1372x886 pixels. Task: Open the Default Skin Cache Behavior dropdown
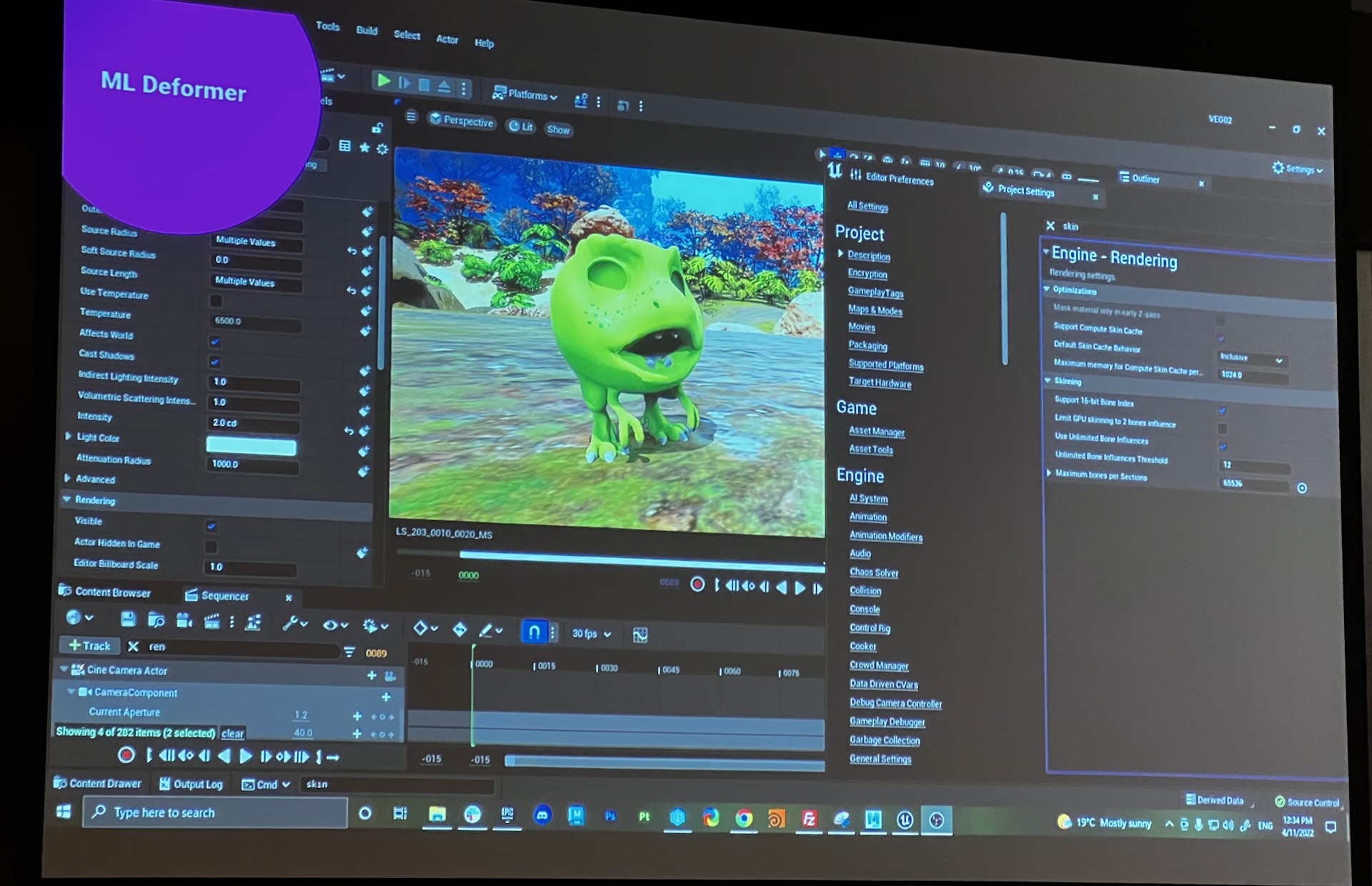click(x=1251, y=359)
